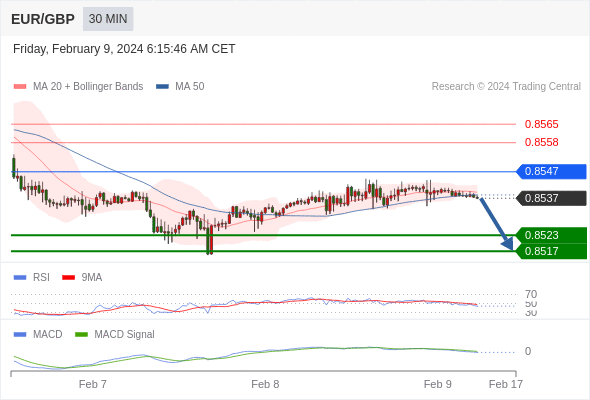The image size is (590, 400).
Task: Click the red 9MA legend swatch
Action: 68,278
